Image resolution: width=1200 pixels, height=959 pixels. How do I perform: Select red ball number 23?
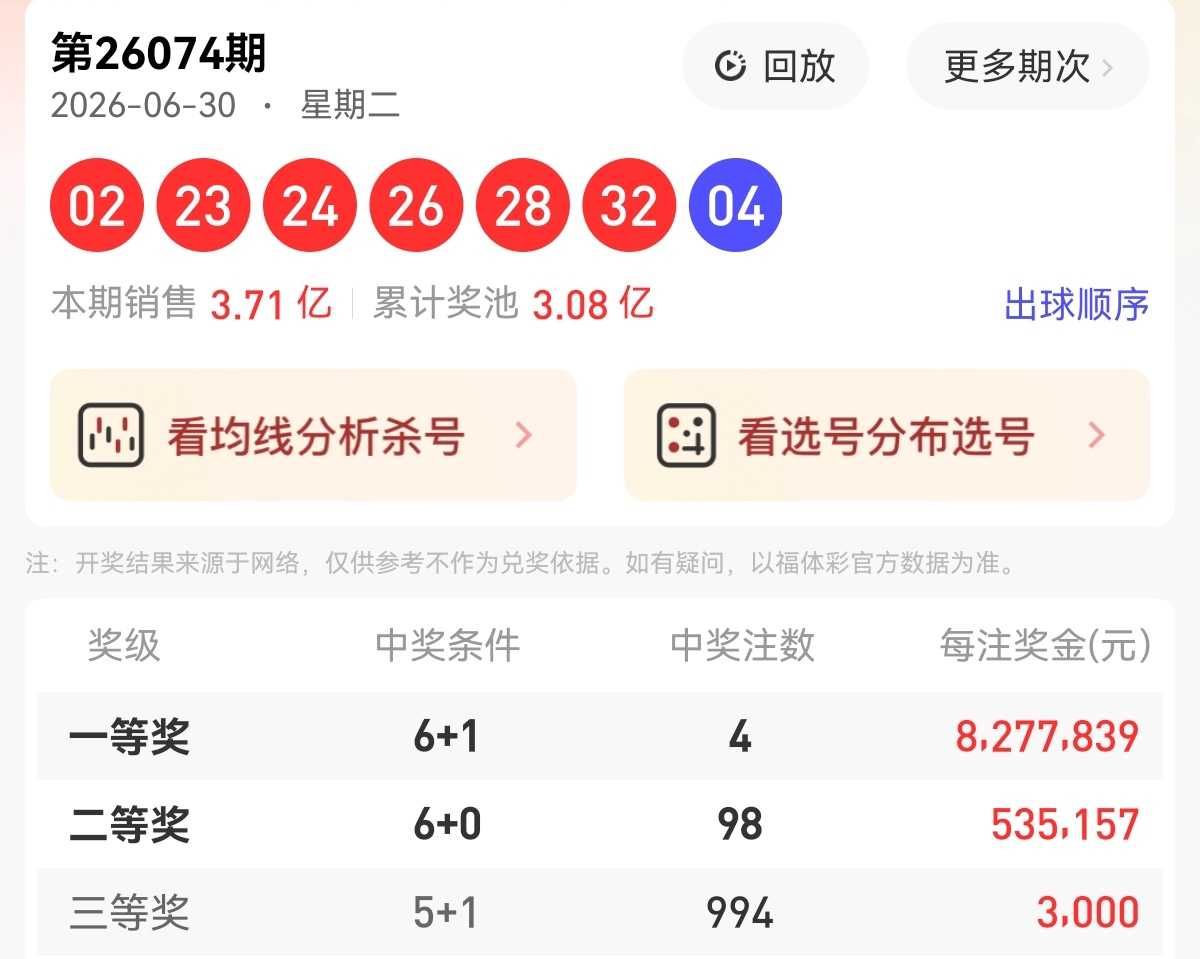(203, 205)
